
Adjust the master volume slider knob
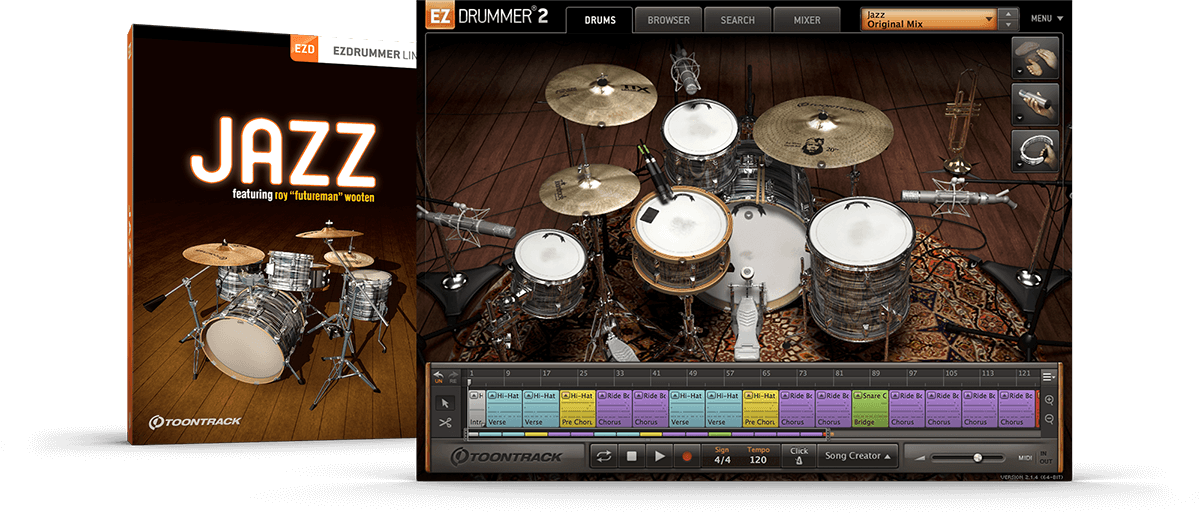pos(977,457)
